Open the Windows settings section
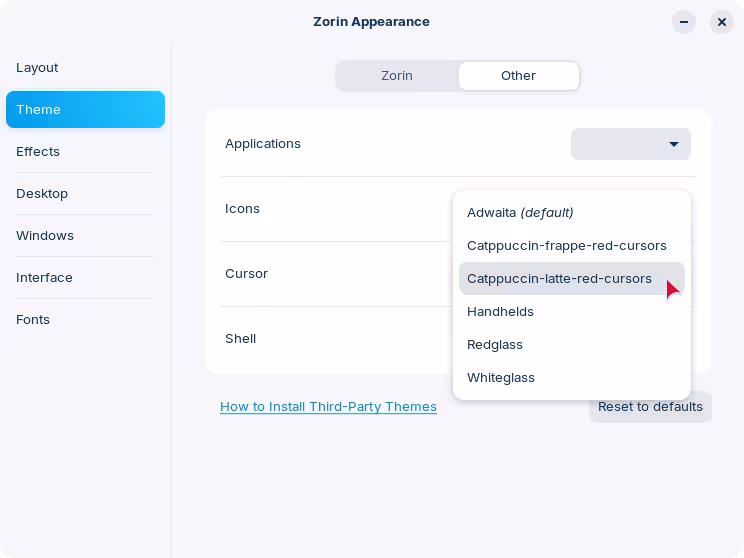 tap(45, 236)
